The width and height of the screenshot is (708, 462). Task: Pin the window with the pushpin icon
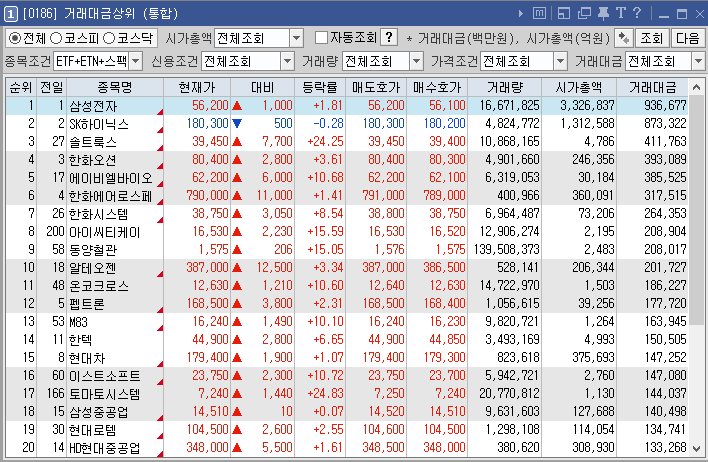coord(603,14)
